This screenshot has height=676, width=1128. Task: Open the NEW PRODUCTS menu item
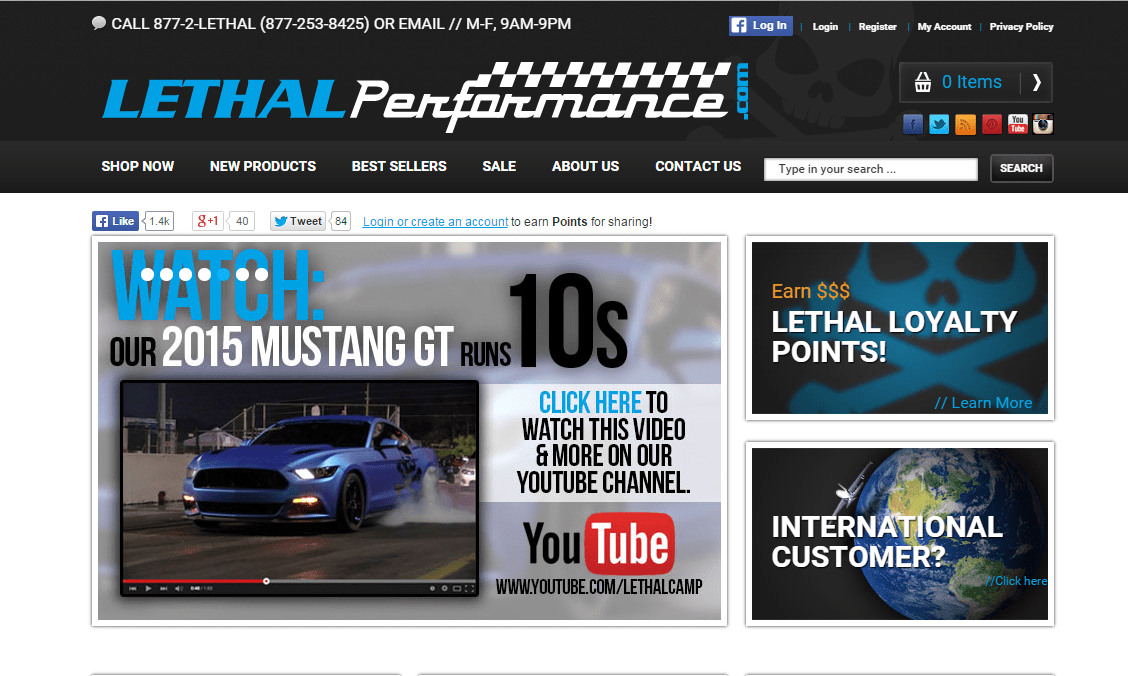coord(263,166)
